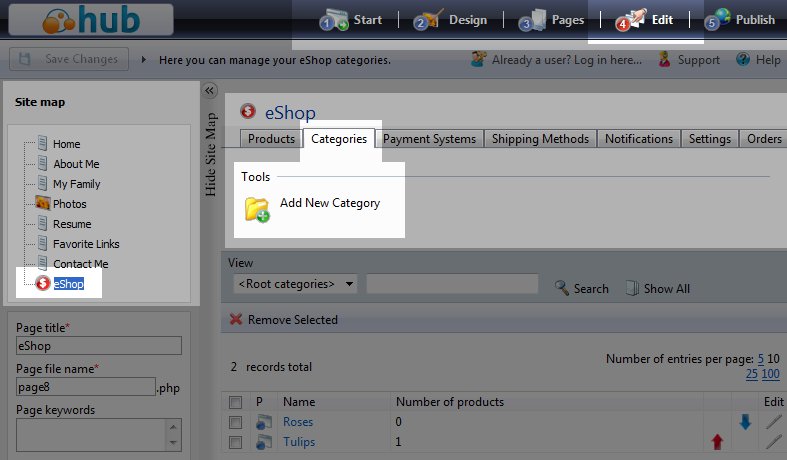This screenshot has height=460, width=787.
Task: Click the Show All link
Action: click(666, 288)
